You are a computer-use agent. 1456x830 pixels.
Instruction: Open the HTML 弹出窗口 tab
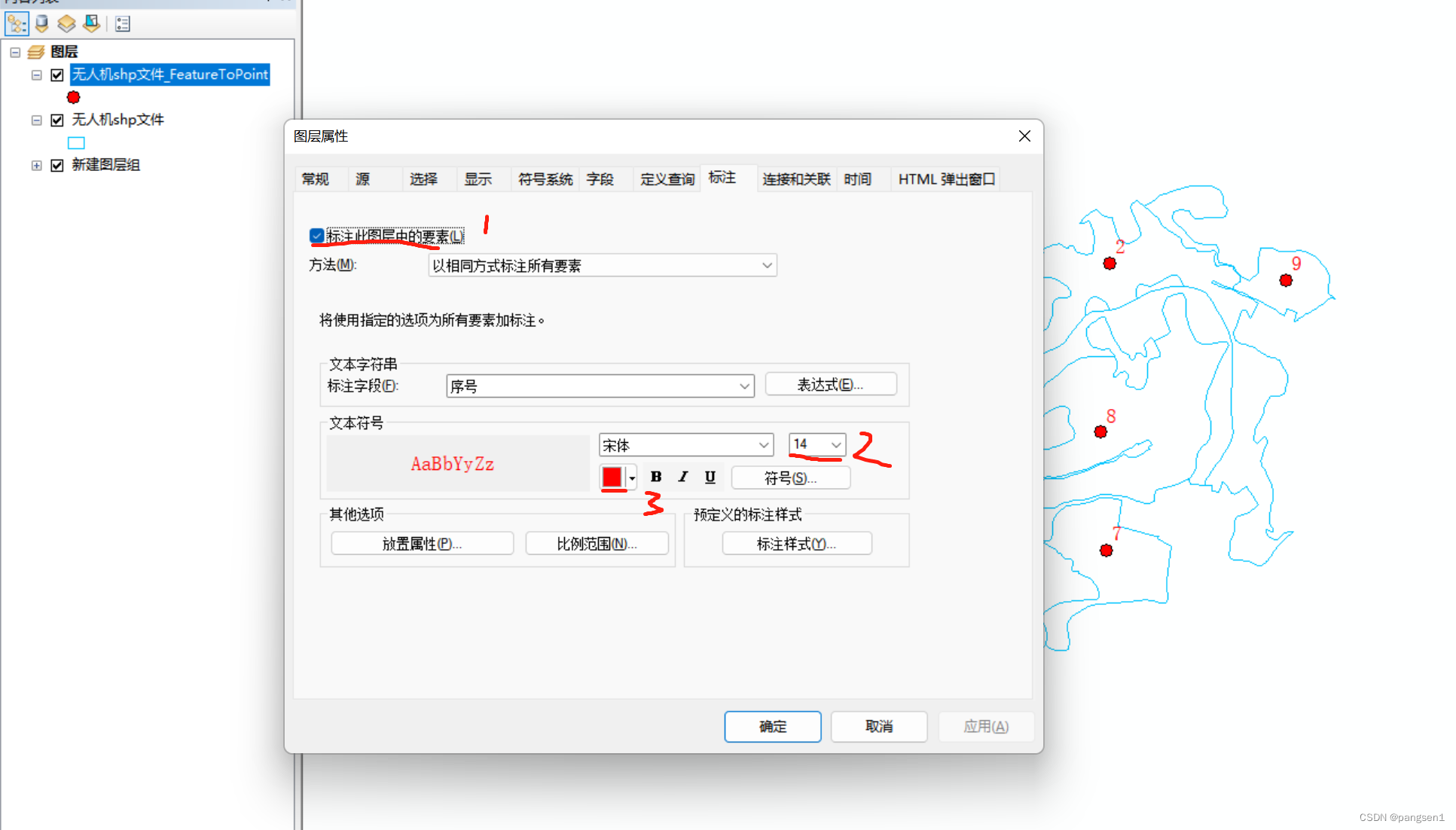click(945, 179)
